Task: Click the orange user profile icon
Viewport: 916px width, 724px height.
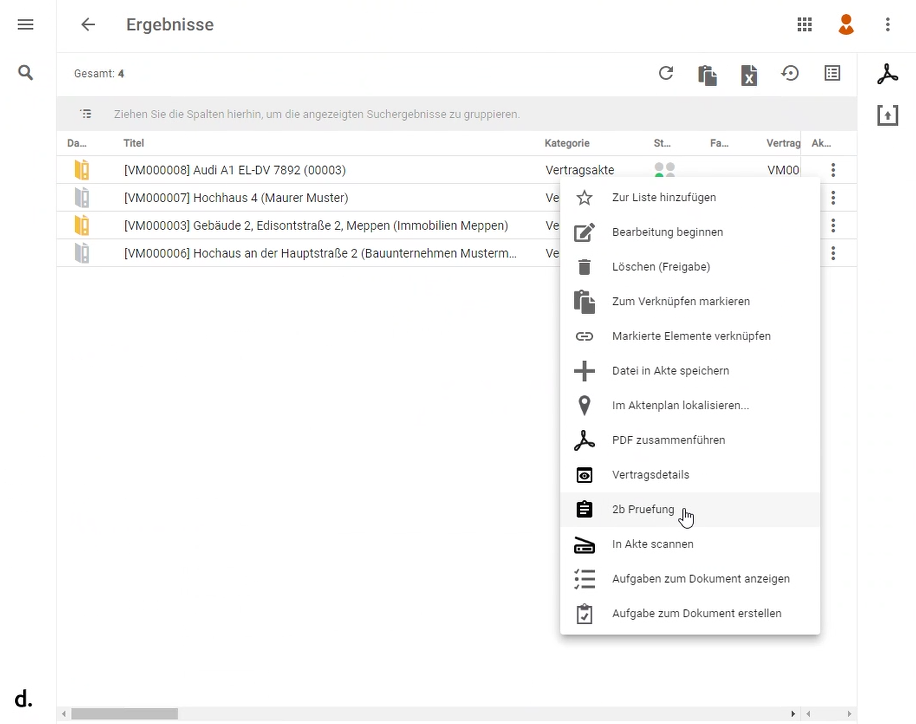Action: click(846, 25)
